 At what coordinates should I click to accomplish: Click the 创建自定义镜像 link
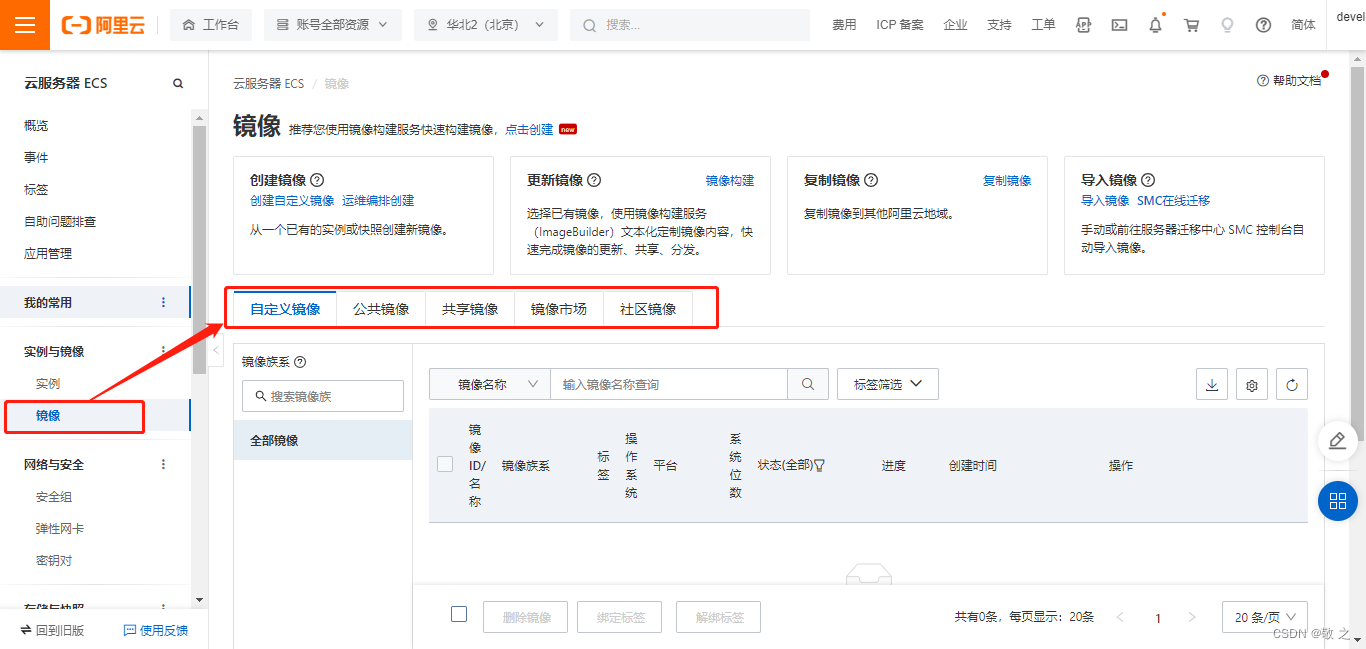292,201
